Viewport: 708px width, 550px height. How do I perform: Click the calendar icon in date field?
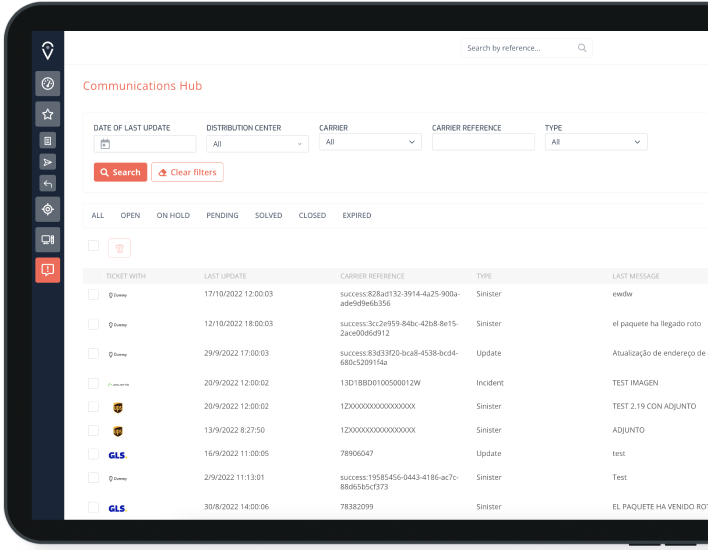pos(105,144)
